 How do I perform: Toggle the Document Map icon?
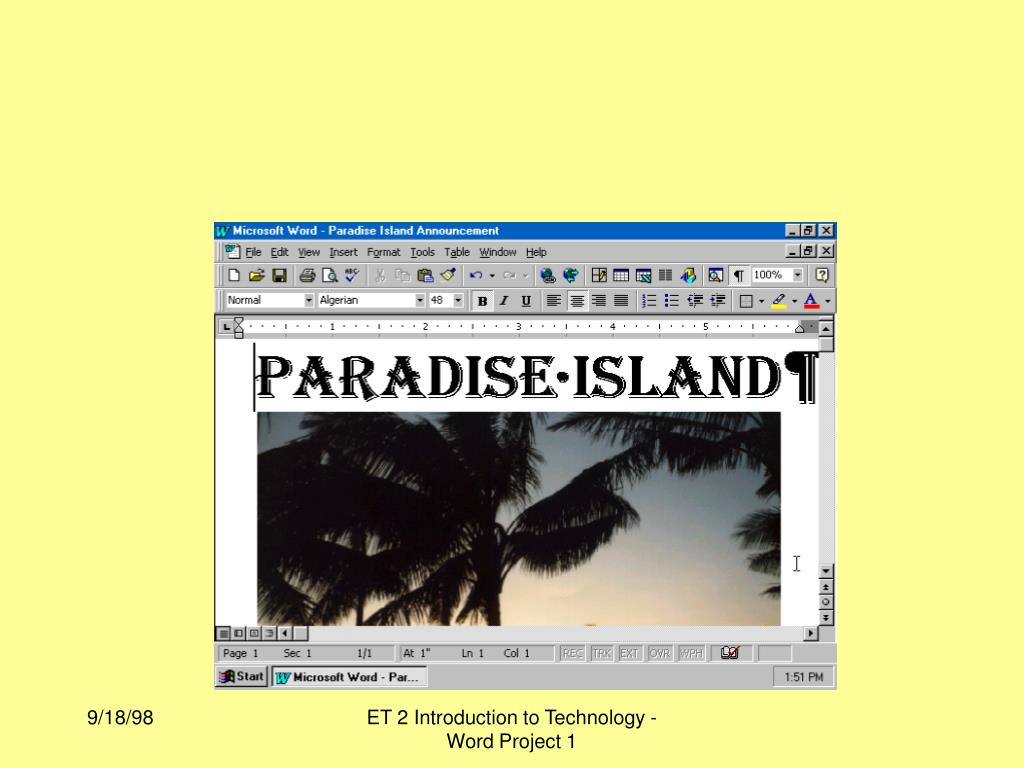tap(716, 276)
